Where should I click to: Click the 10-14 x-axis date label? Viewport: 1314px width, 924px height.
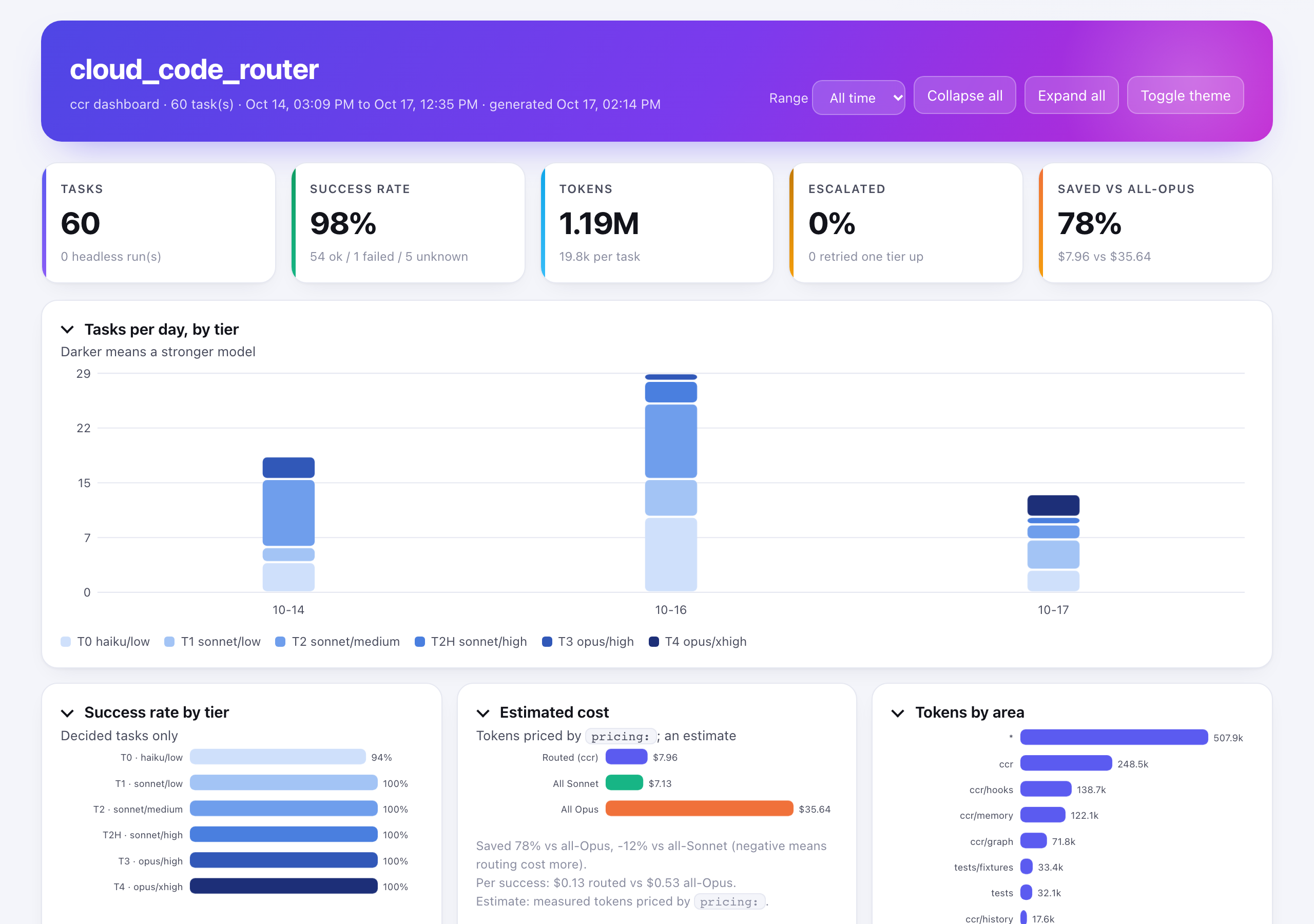coord(288,610)
